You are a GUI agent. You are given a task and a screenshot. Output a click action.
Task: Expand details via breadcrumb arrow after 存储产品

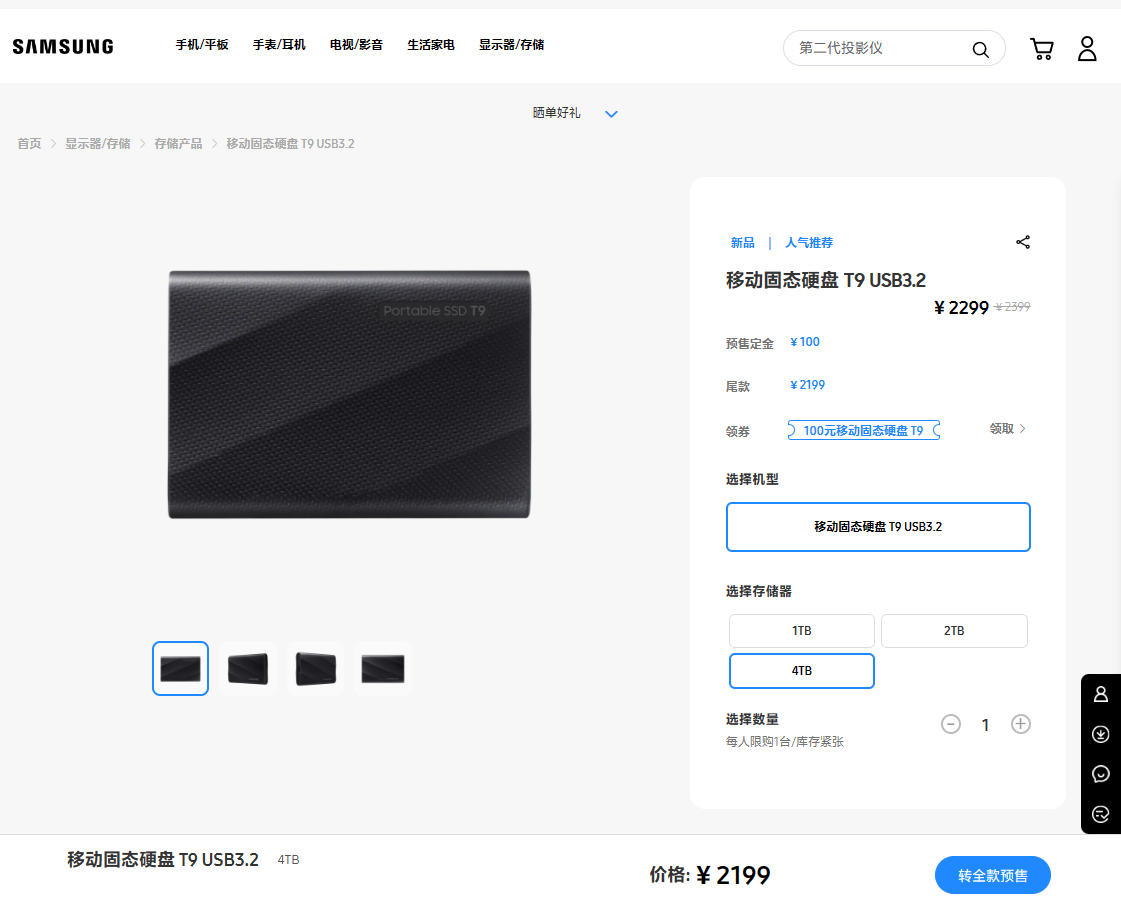click(x=213, y=143)
